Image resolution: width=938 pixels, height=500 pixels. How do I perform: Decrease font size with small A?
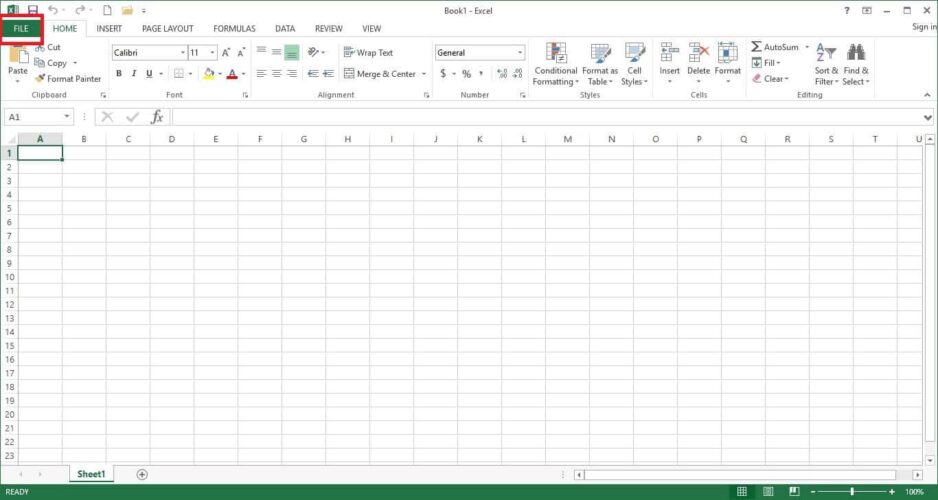pyautogui.click(x=241, y=53)
